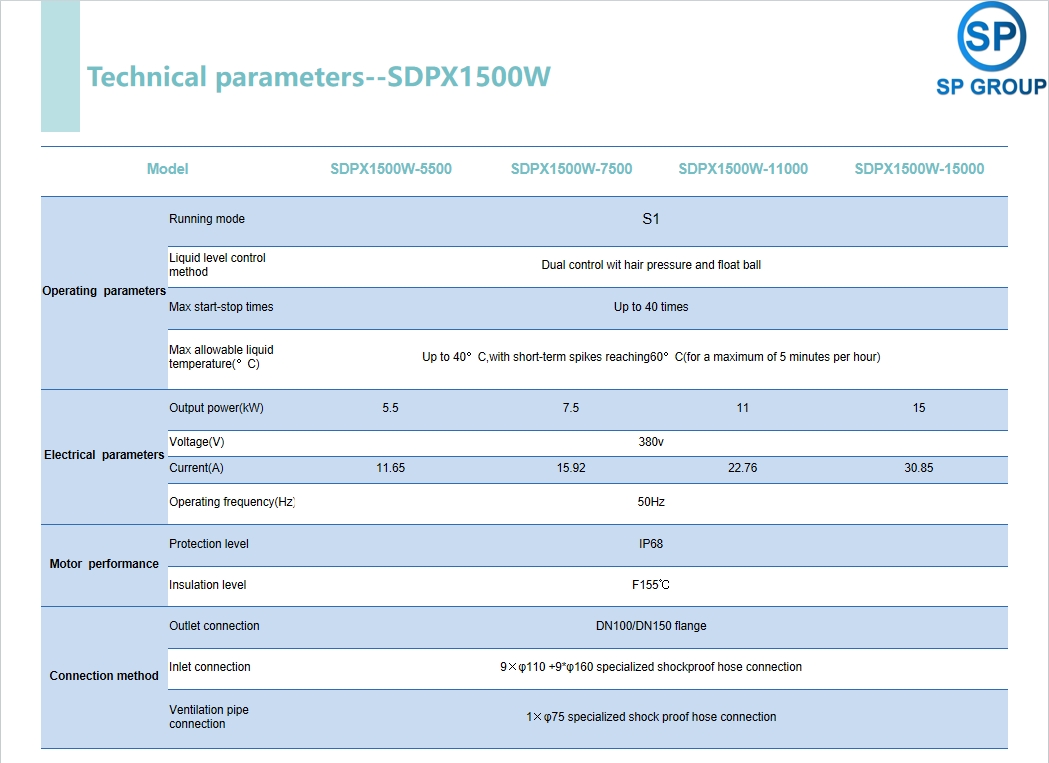Select current value 30.85
The width and height of the screenshot is (1049, 763).
point(919,468)
